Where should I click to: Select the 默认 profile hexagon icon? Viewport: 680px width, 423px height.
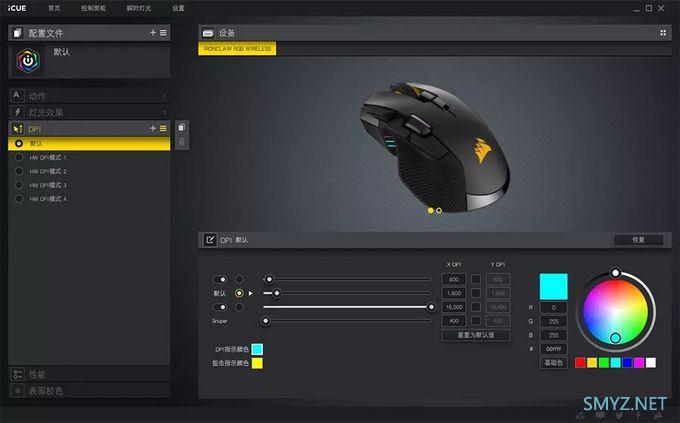coord(28,61)
